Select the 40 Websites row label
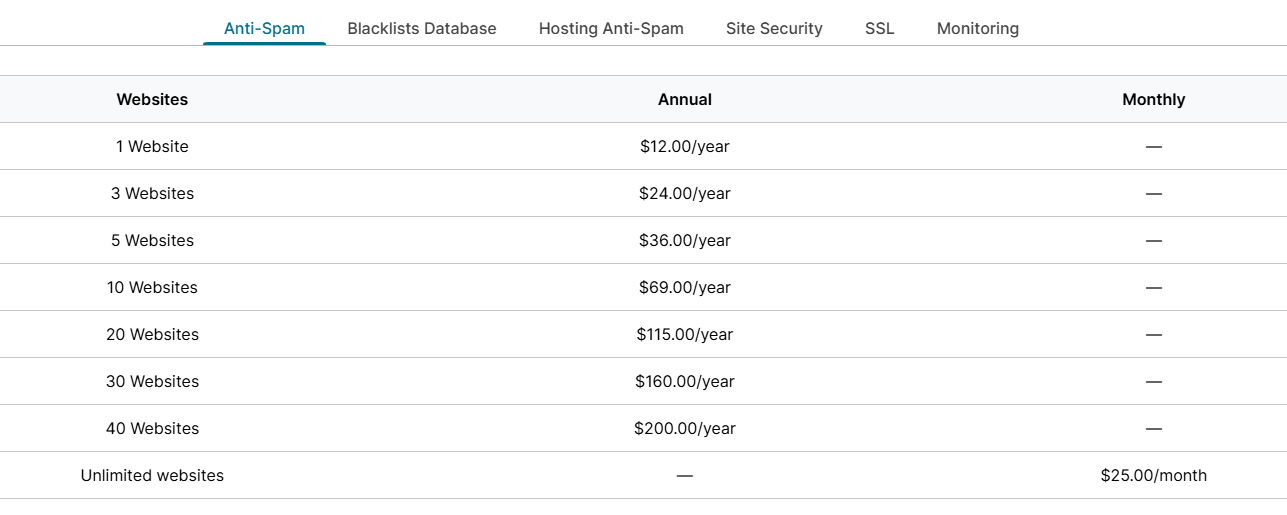1287x515 pixels. pos(152,428)
